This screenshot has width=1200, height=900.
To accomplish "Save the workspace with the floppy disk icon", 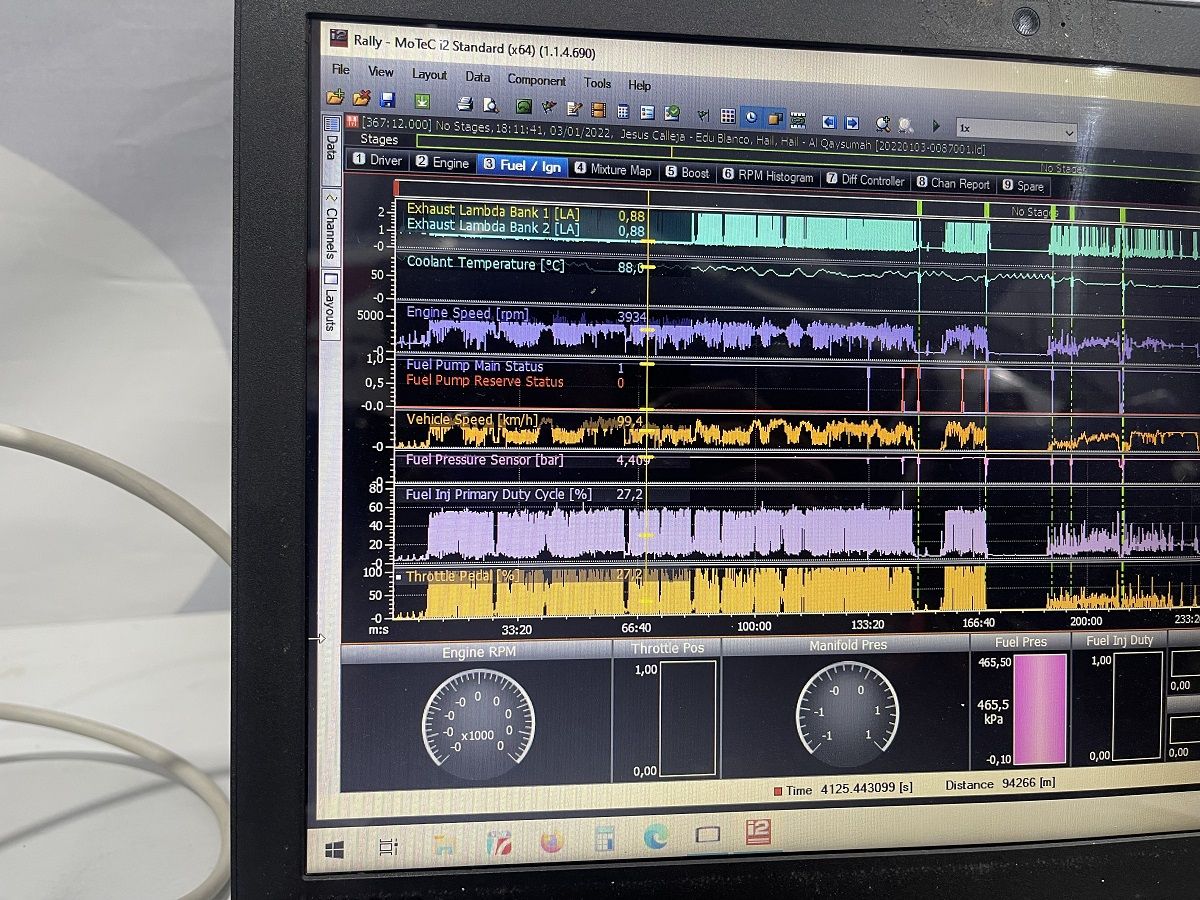I will [x=388, y=99].
